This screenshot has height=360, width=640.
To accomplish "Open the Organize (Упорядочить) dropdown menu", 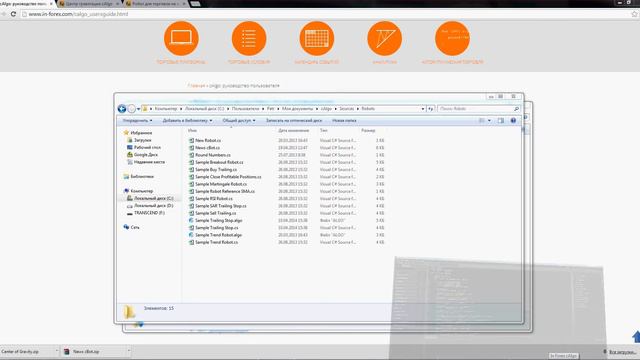I will tap(138, 120).
